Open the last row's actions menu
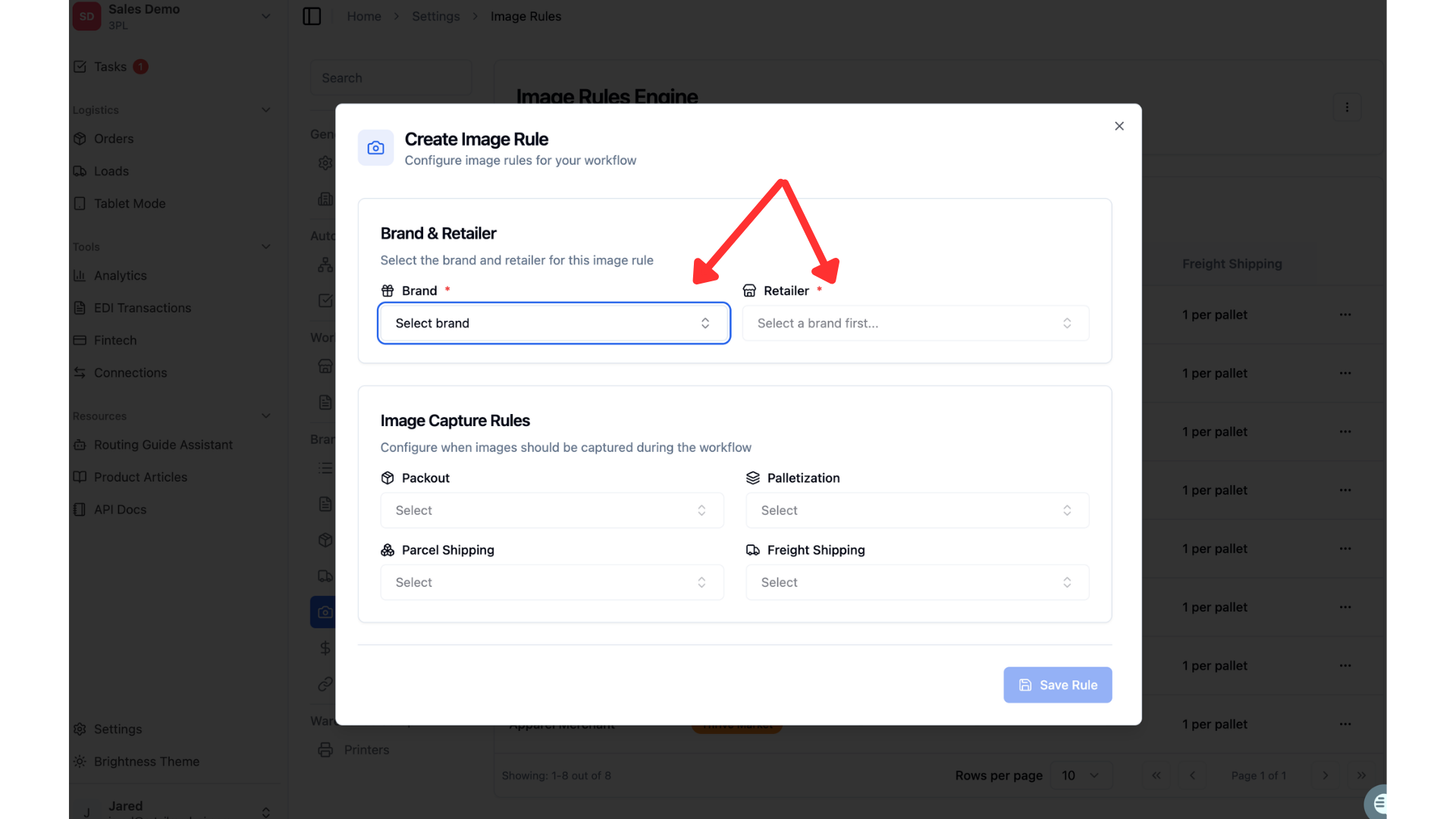The image size is (1456, 819). point(1345,724)
